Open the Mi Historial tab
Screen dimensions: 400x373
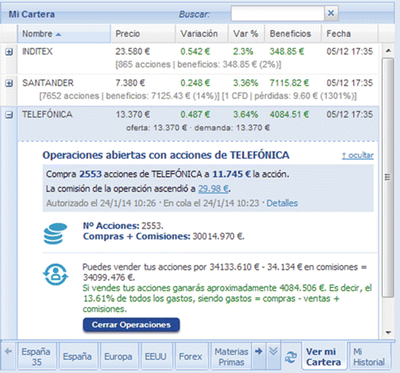click(x=369, y=357)
